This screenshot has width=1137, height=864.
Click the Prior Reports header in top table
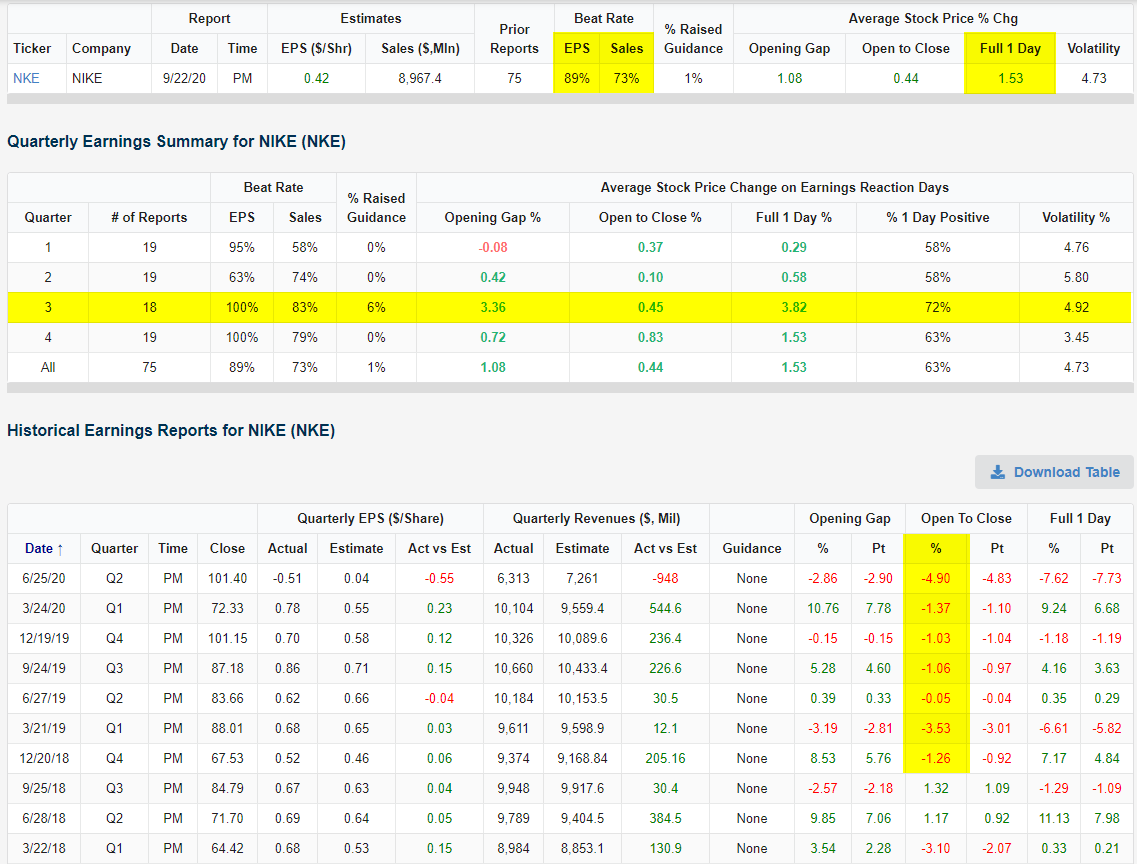[514, 38]
